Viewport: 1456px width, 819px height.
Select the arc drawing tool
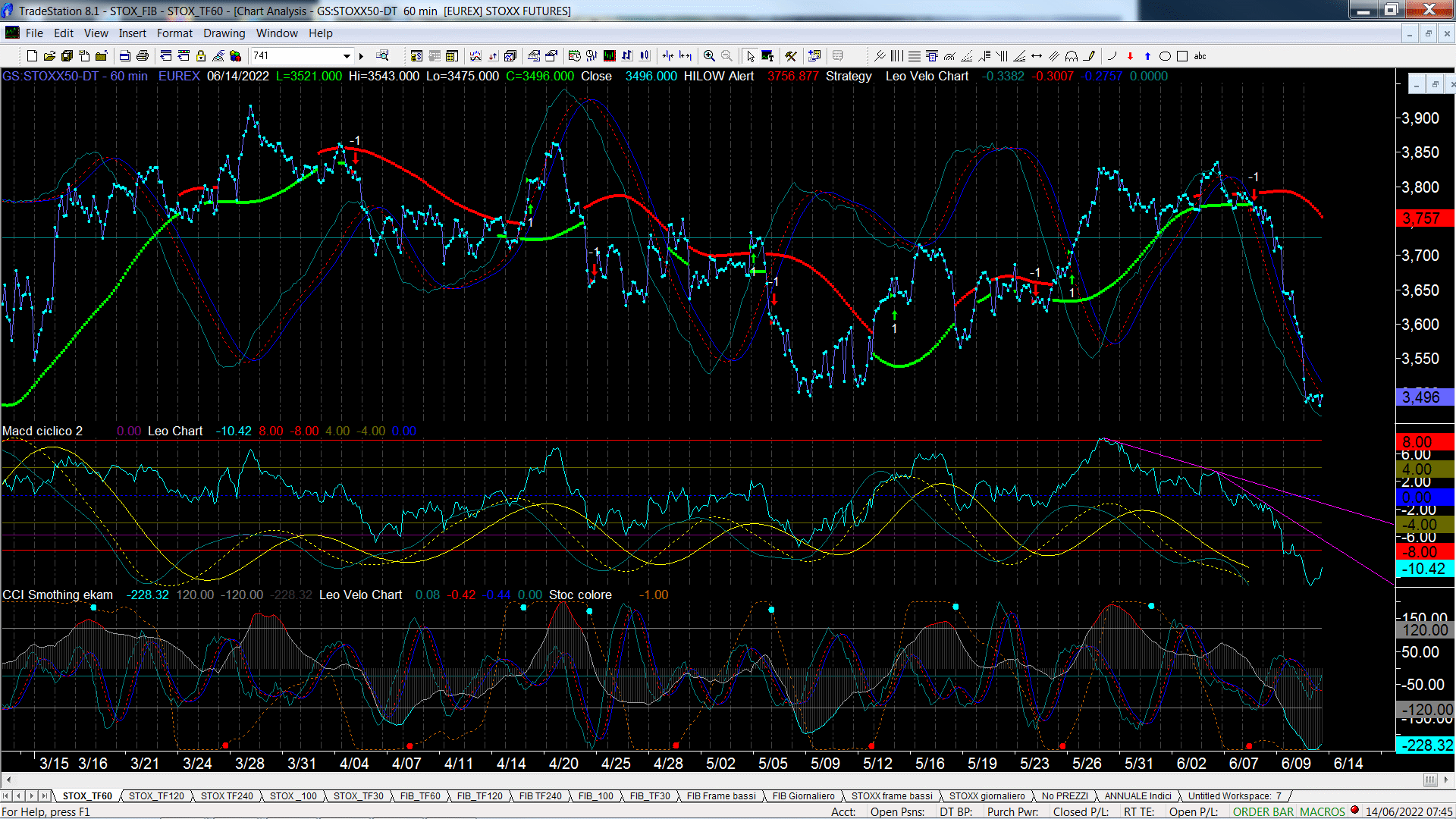(x=1112, y=55)
